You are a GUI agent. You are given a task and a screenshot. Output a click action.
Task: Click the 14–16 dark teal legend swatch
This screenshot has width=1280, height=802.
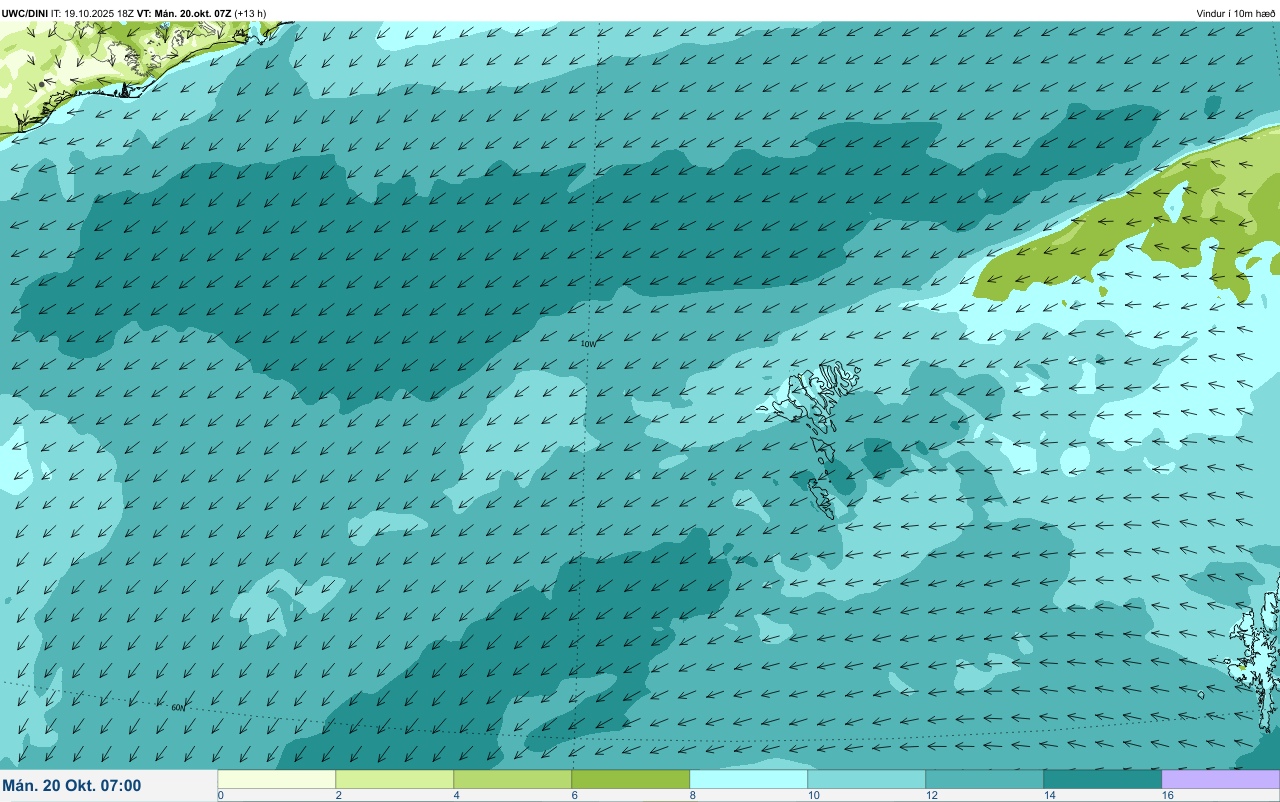coord(1103,779)
